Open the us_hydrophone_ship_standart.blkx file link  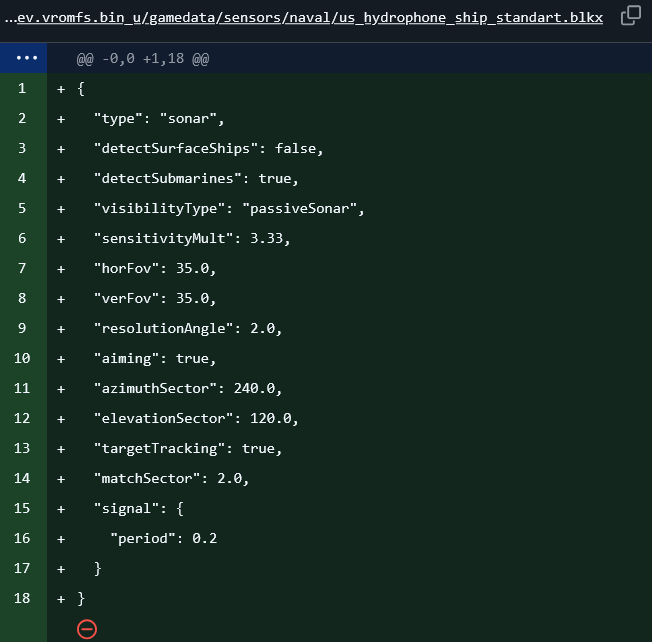point(310,18)
